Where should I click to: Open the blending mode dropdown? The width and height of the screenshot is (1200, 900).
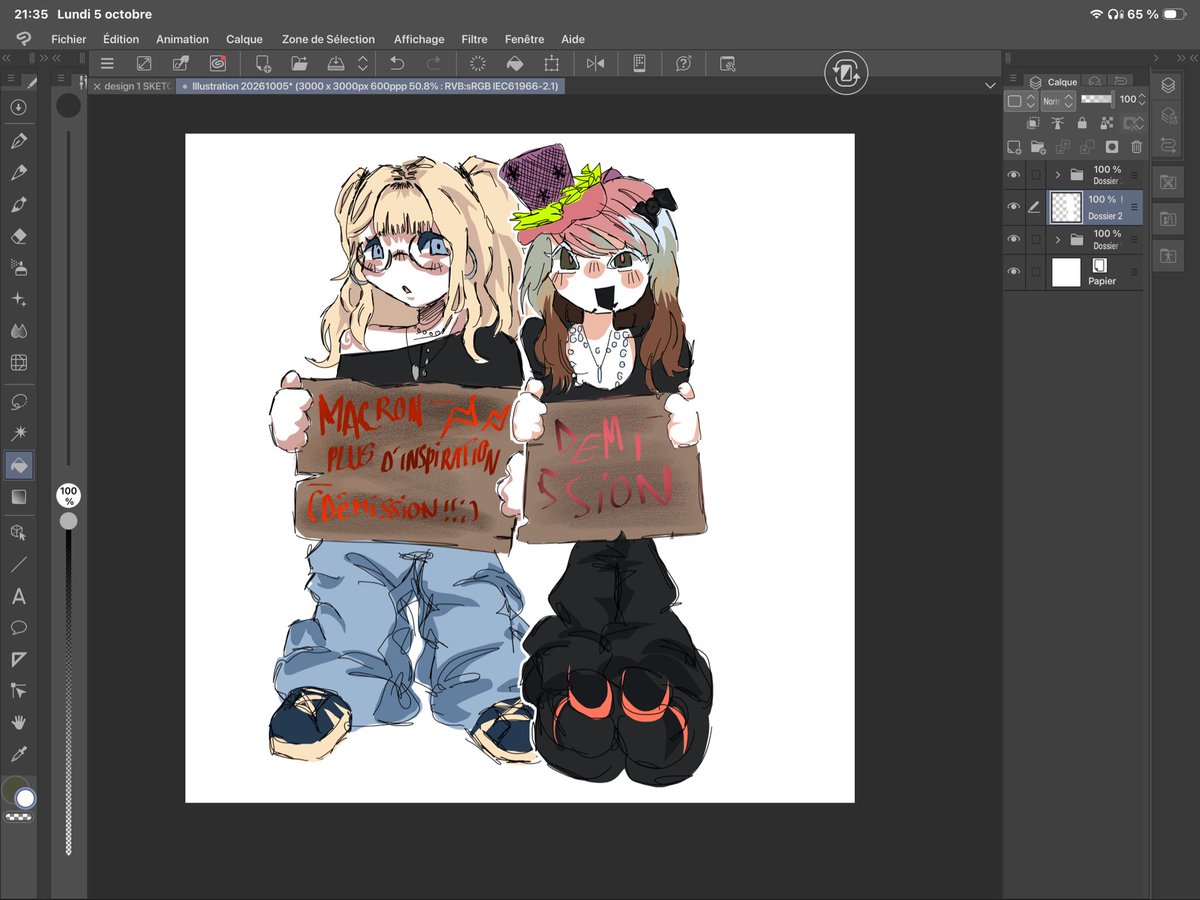[1058, 100]
